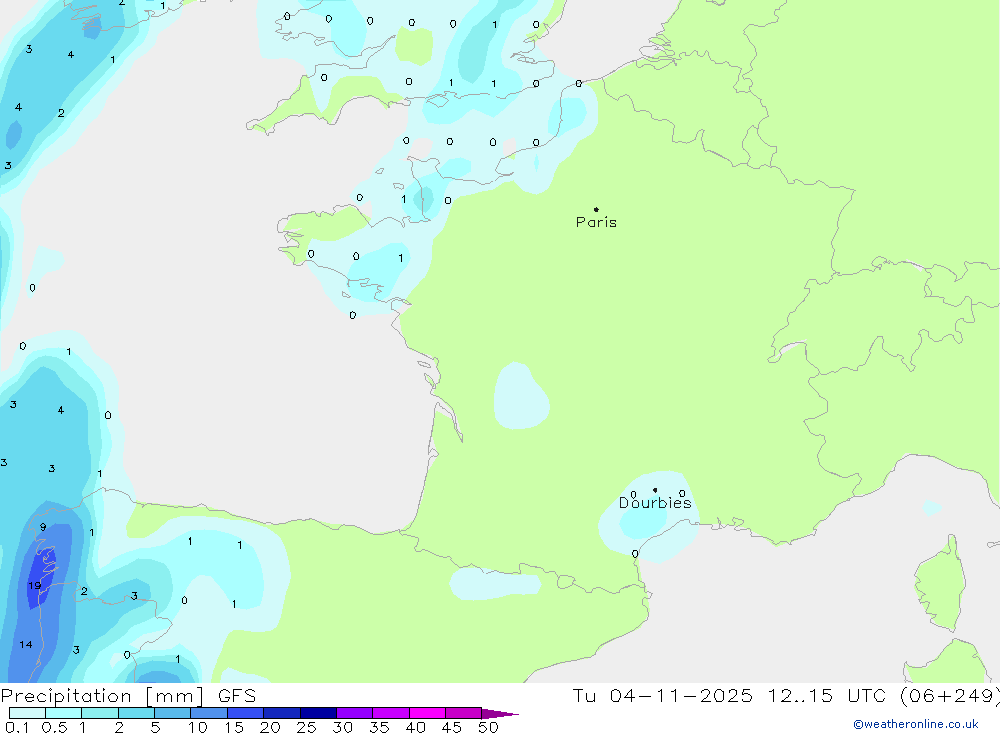Click the 'Precipitation [mm]' title text
Viewport: 1000px width, 733px height.
point(102,696)
